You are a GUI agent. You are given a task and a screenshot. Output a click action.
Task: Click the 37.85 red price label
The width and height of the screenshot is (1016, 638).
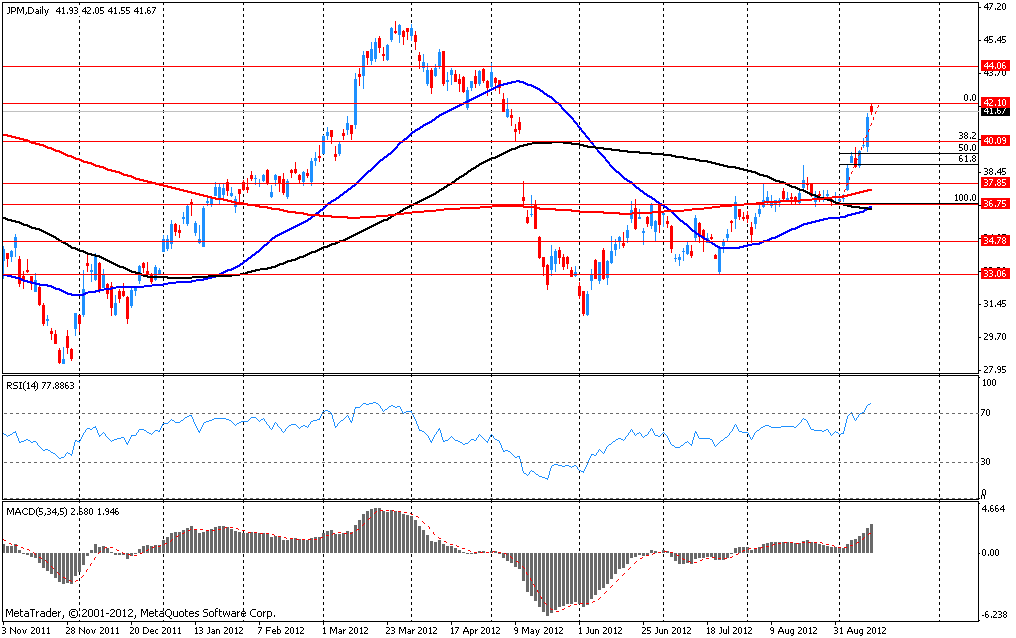(x=993, y=183)
